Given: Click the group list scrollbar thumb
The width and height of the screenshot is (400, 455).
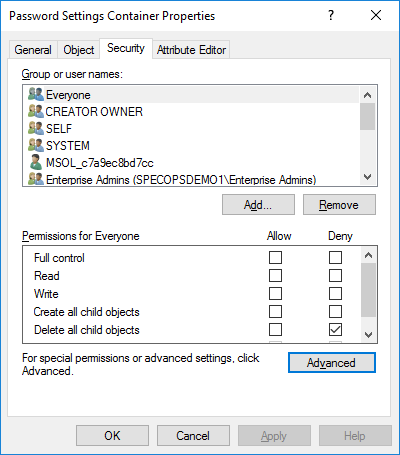Looking at the screenshot, I should coord(367,116).
